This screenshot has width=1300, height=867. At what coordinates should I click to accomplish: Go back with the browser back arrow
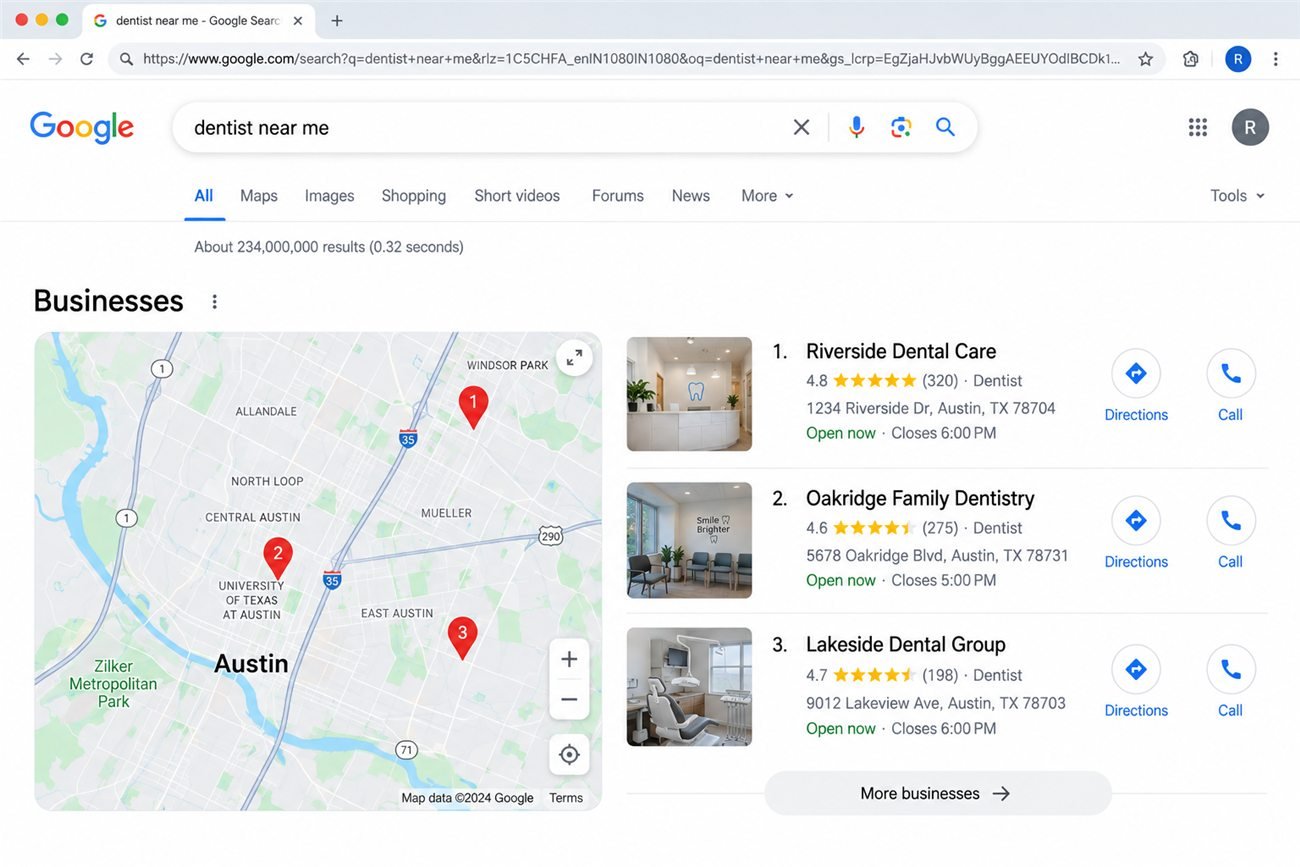(x=23, y=59)
